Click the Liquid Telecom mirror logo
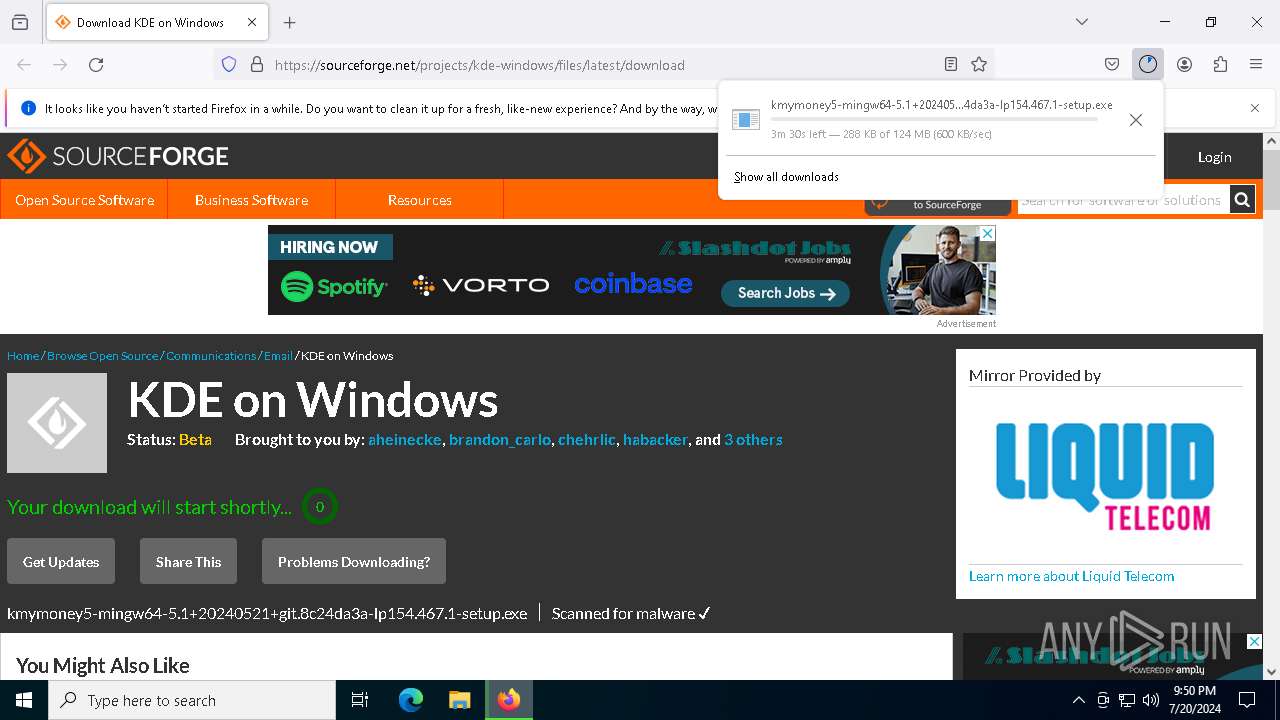This screenshot has height=720, width=1280. [x=1105, y=476]
